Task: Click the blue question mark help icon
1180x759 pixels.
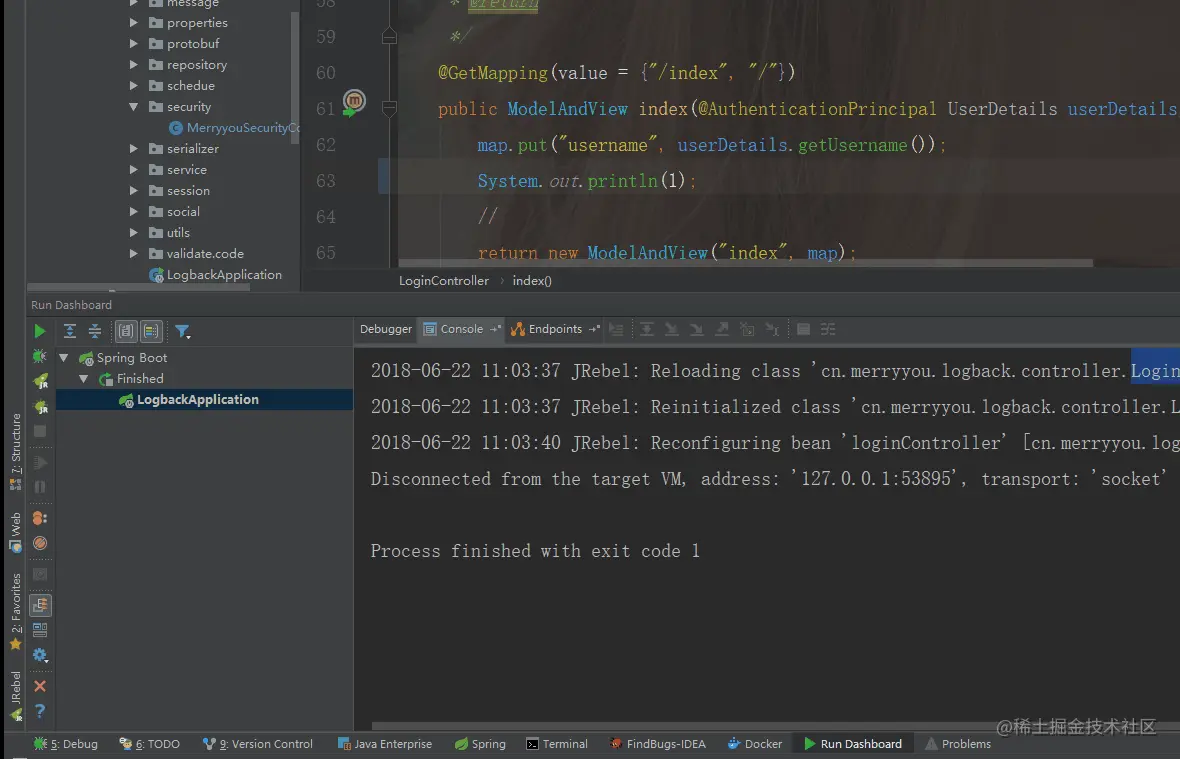Action: pos(40,711)
